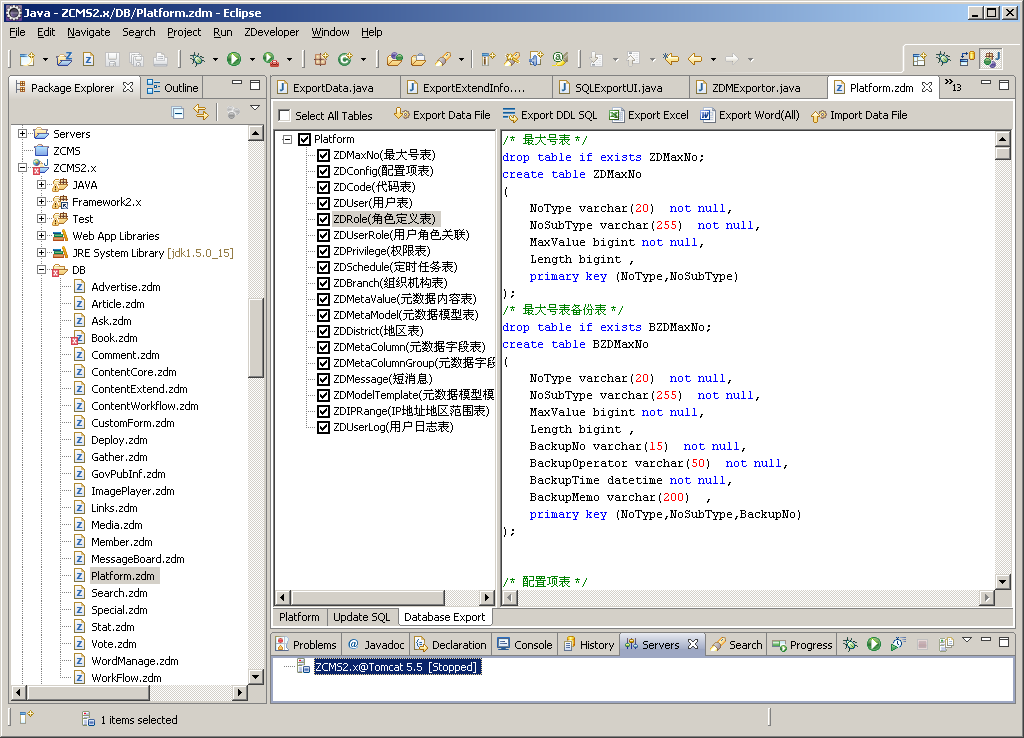Click the Debug bug icon in main toolbar

pyautogui.click(x=198, y=60)
